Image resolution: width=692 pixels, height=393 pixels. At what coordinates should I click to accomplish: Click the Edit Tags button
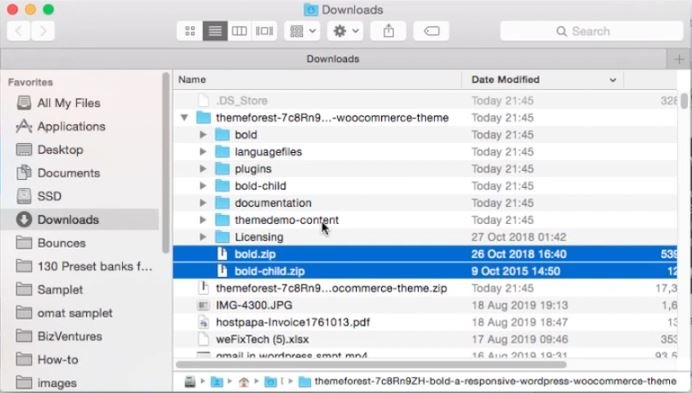pyautogui.click(x=431, y=31)
